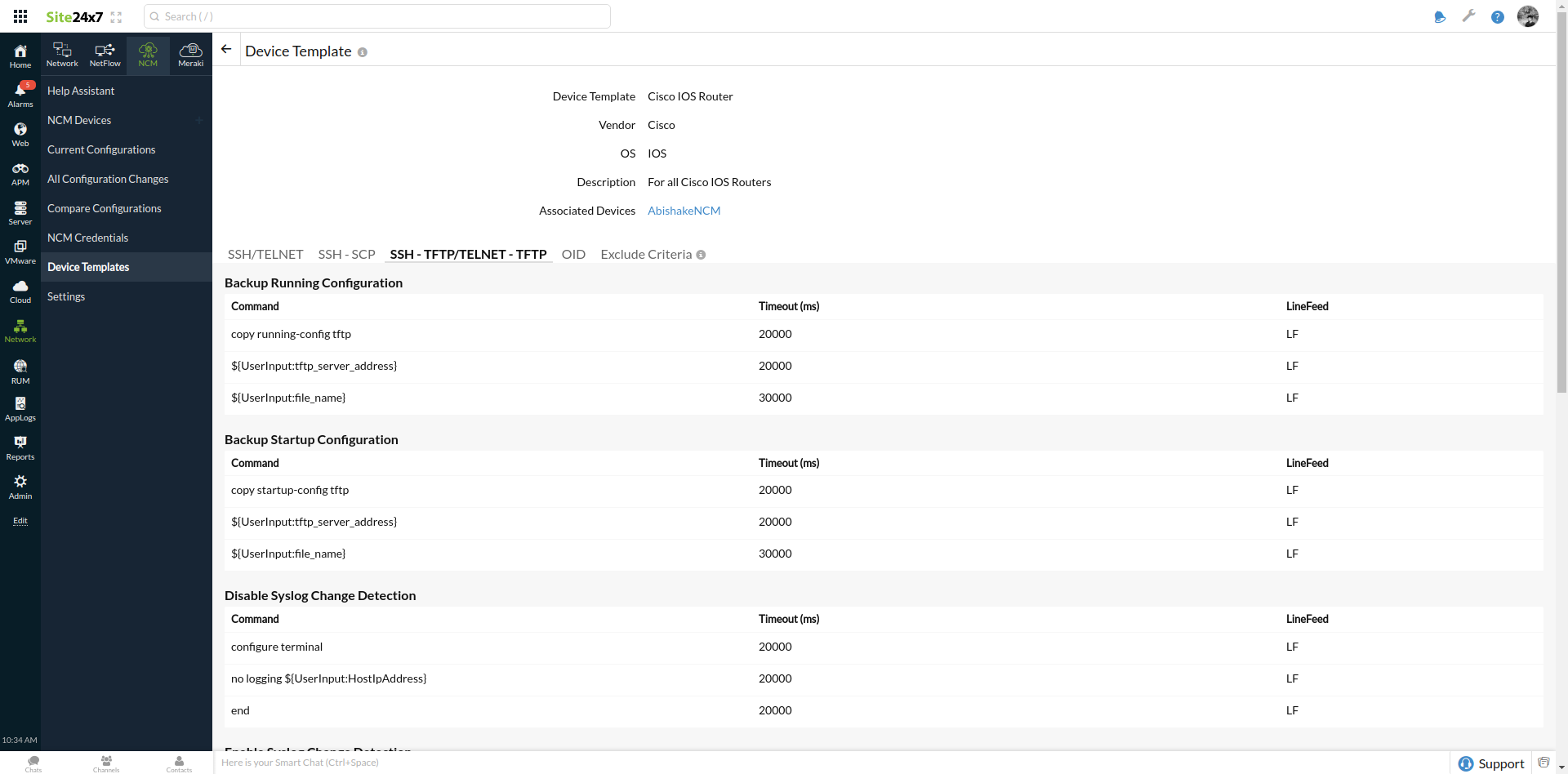Open NCM Credentials in the side menu
This screenshot has width=1568, height=774.
coord(87,237)
